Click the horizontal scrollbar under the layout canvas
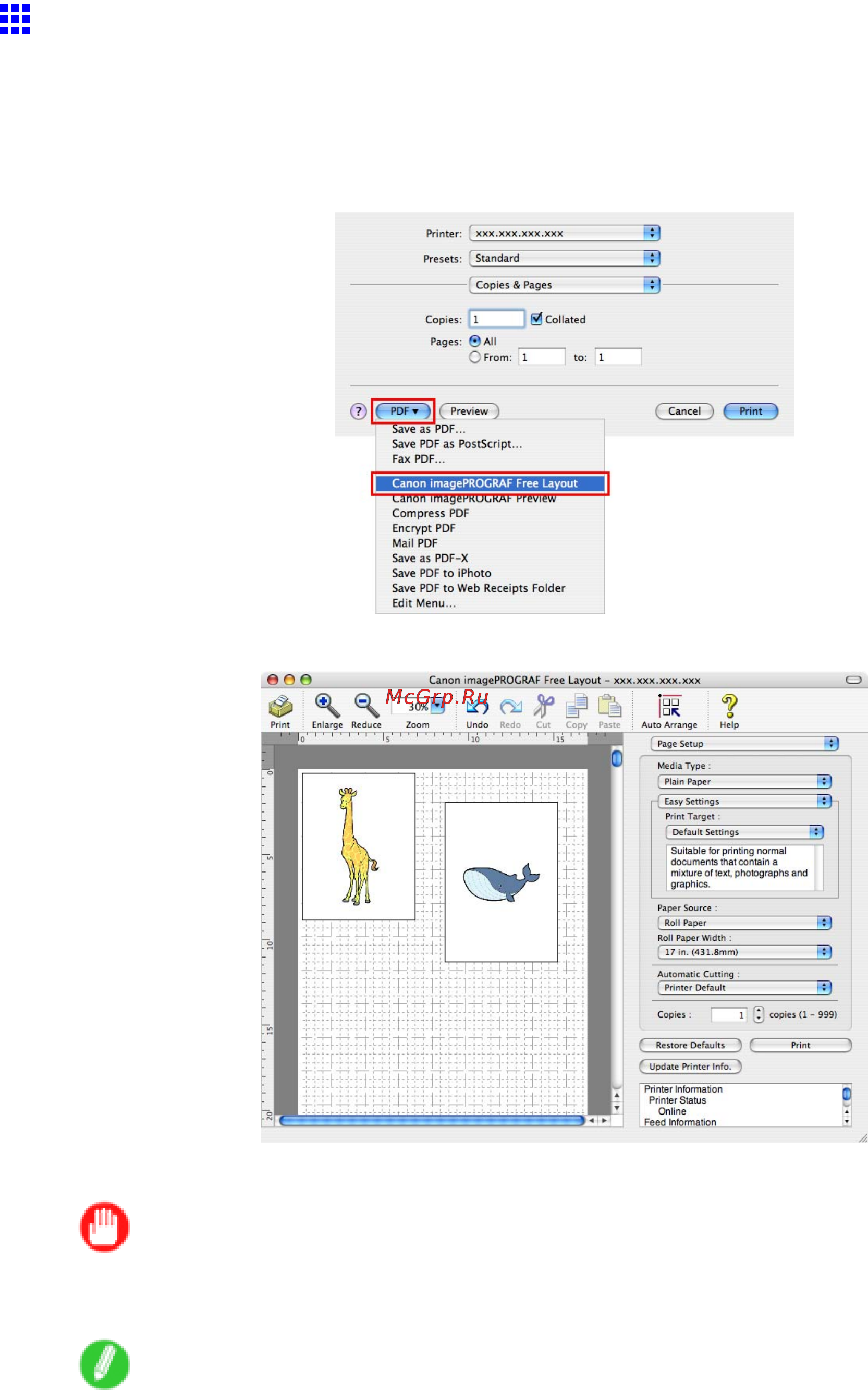 pos(432,1120)
